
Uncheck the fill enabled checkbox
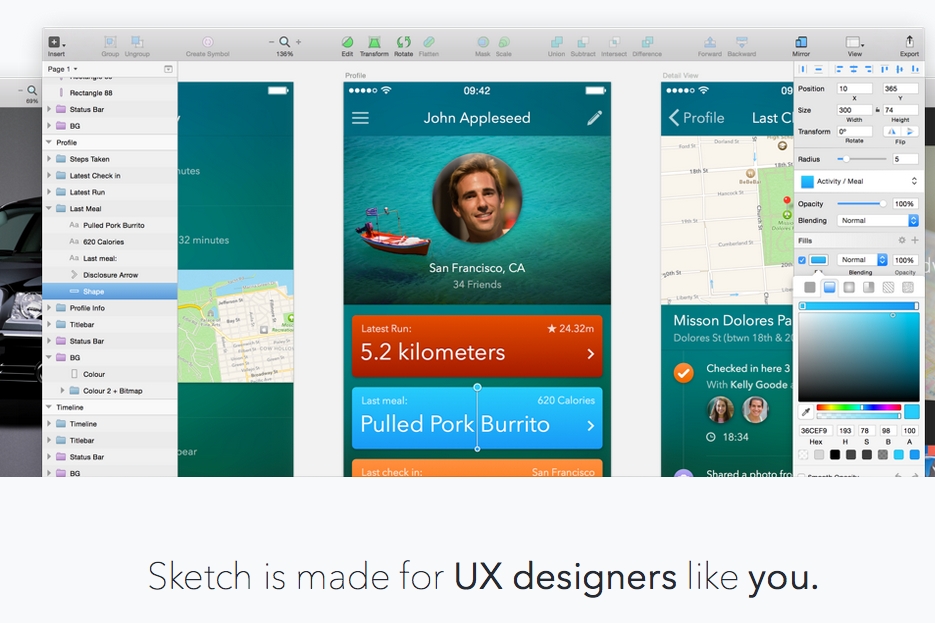[802, 260]
